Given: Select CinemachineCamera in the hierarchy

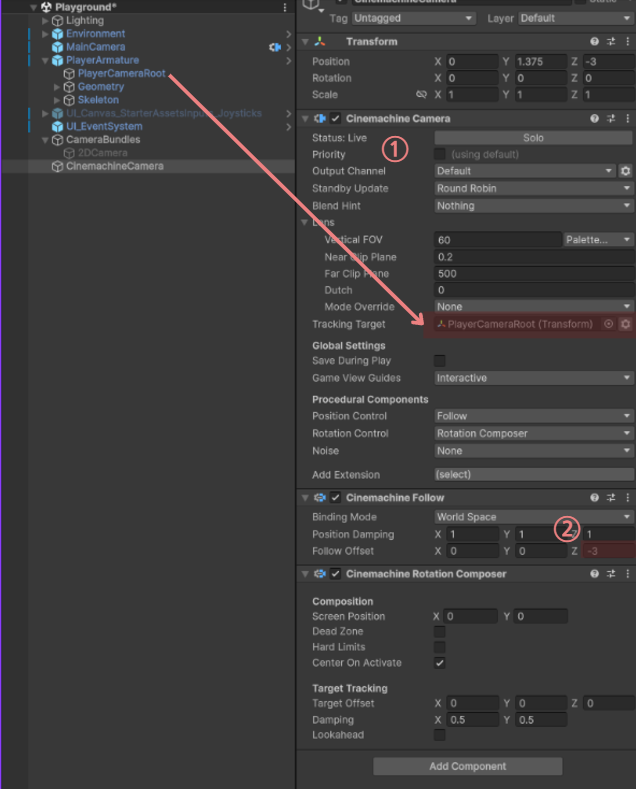Looking at the screenshot, I should point(115,166).
